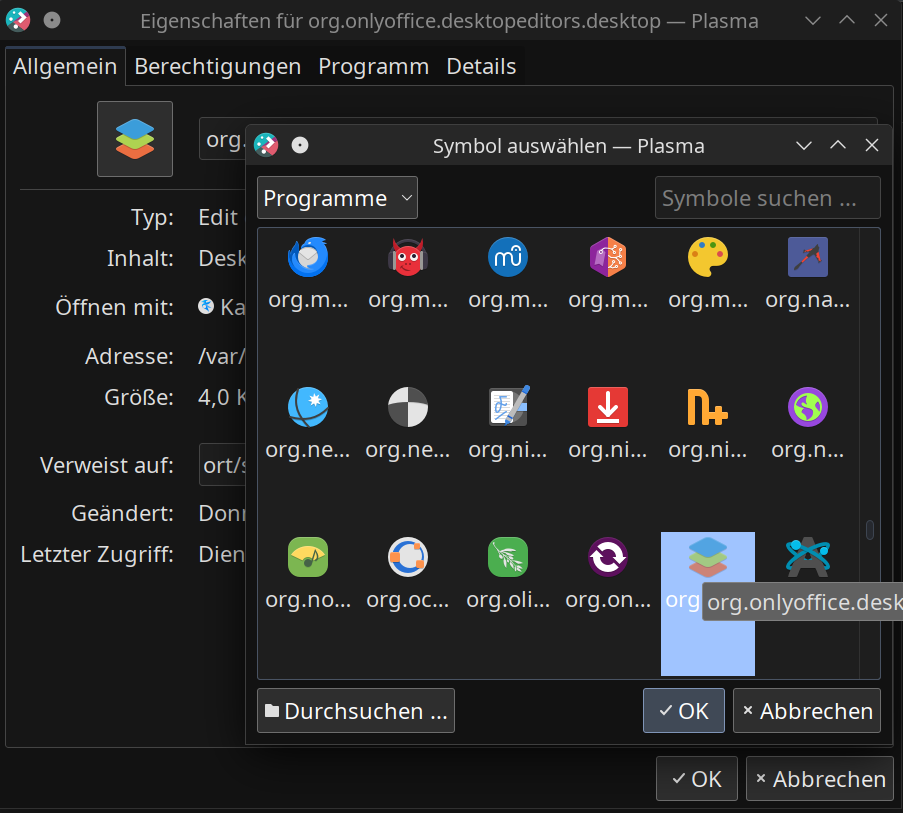Click Abbrechen in the Eigenschaften window
The width and height of the screenshot is (903, 813).
pos(819,778)
